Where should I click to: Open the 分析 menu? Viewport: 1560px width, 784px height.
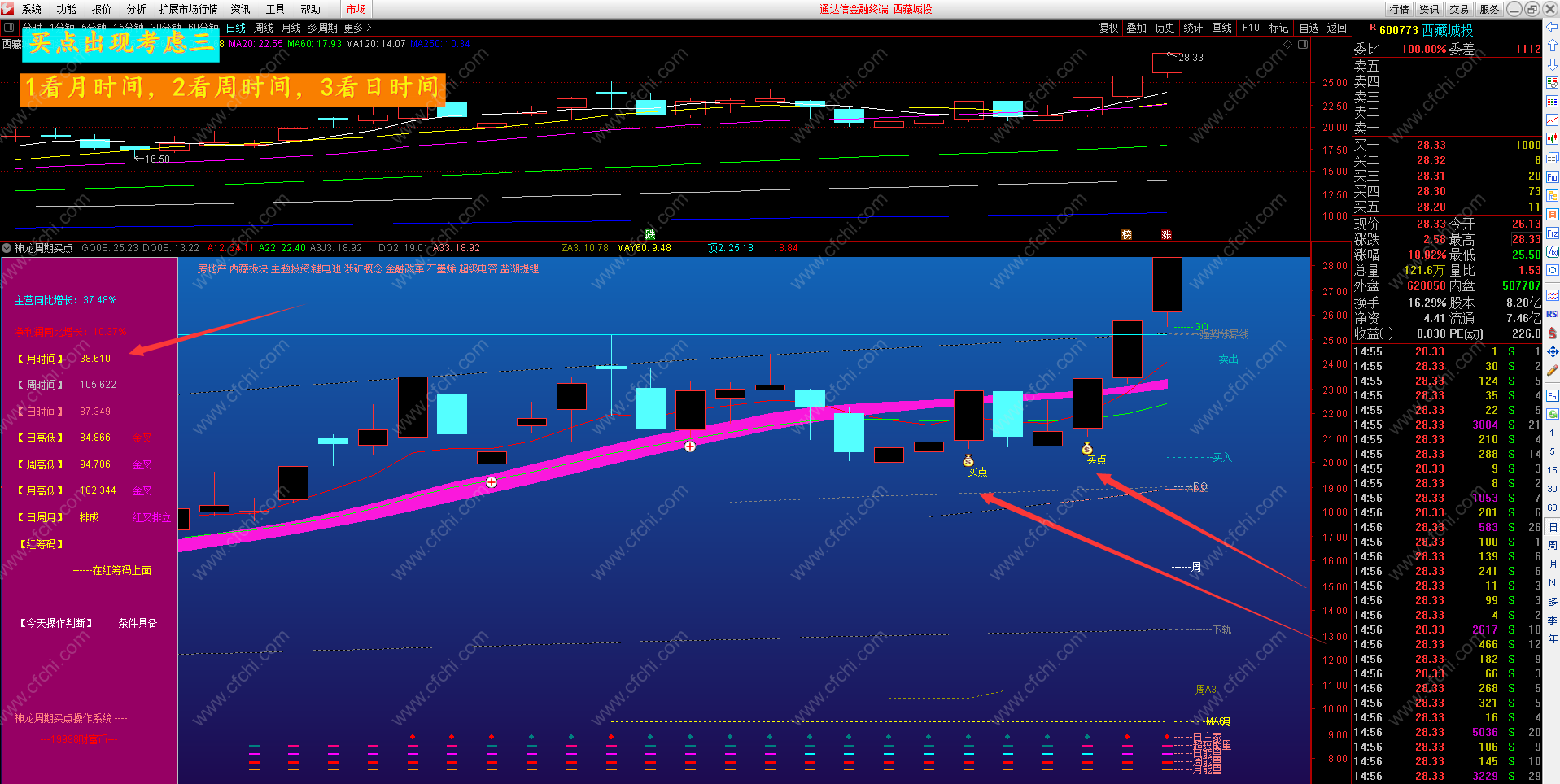[x=137, y=9]
